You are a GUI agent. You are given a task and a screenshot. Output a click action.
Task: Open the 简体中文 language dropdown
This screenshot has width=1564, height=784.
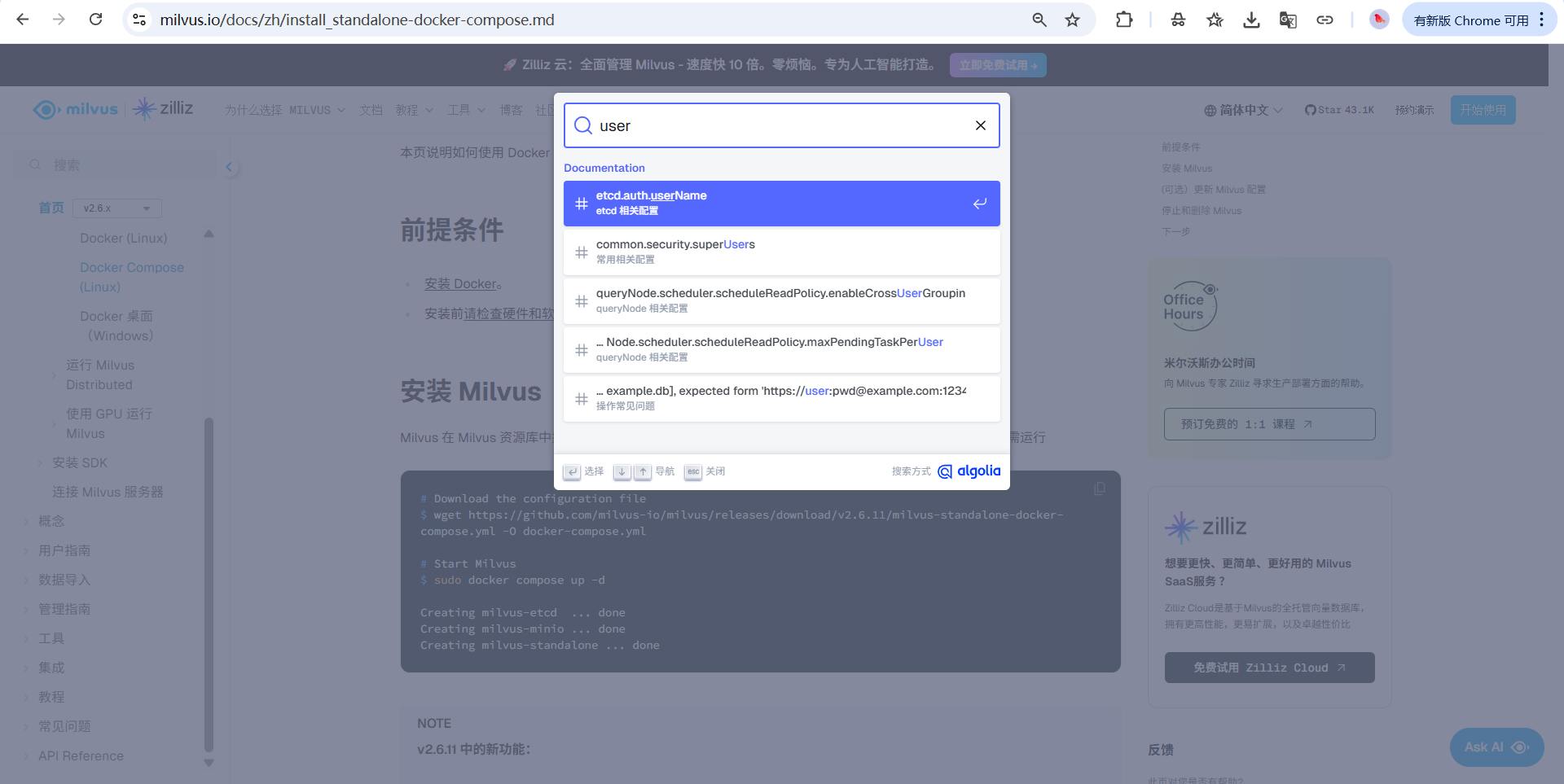(1244, 110)
